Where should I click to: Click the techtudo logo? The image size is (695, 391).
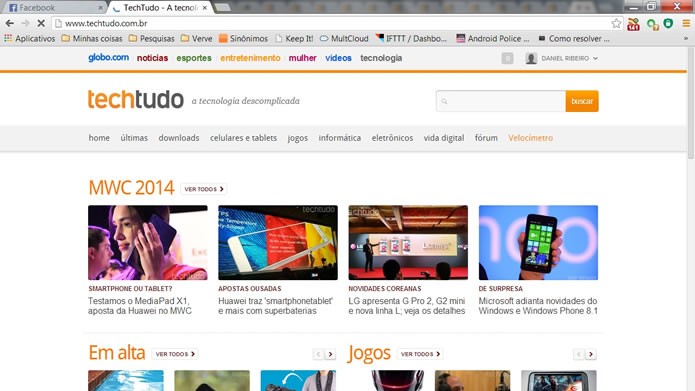point(136,99)
